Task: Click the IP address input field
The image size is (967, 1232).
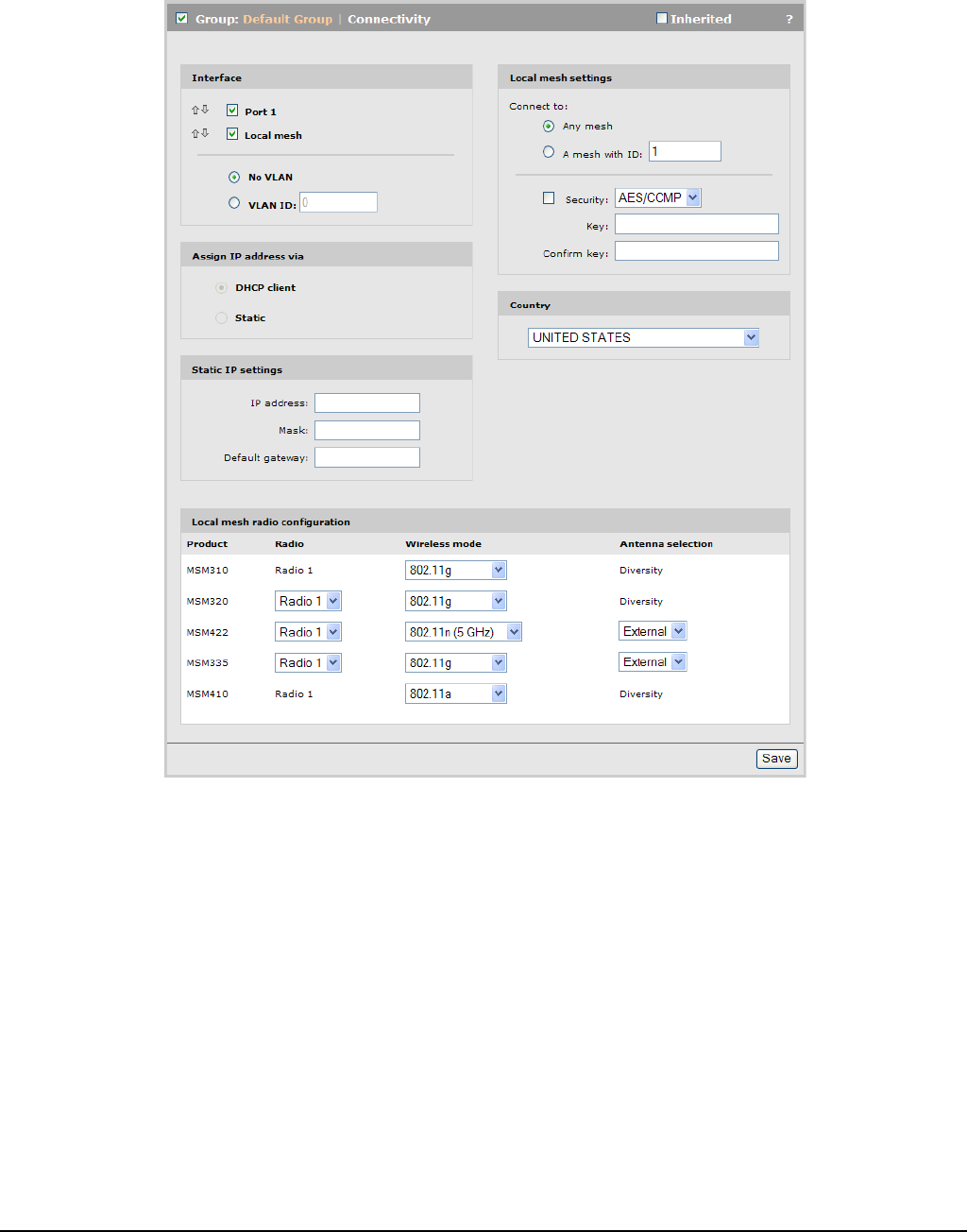Action: [367, 403]
